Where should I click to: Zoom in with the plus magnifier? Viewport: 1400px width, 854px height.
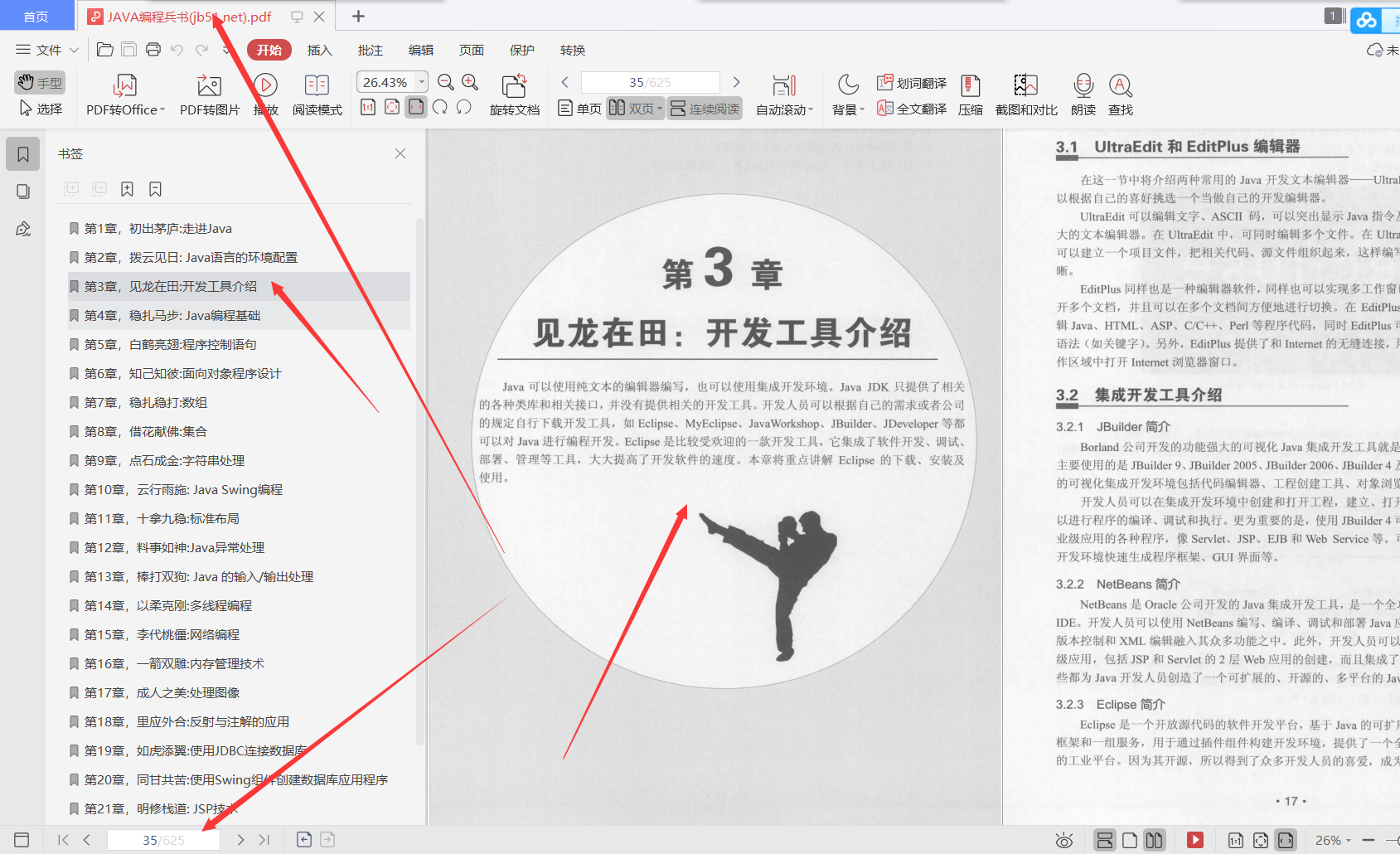click(x=470, y=82)
